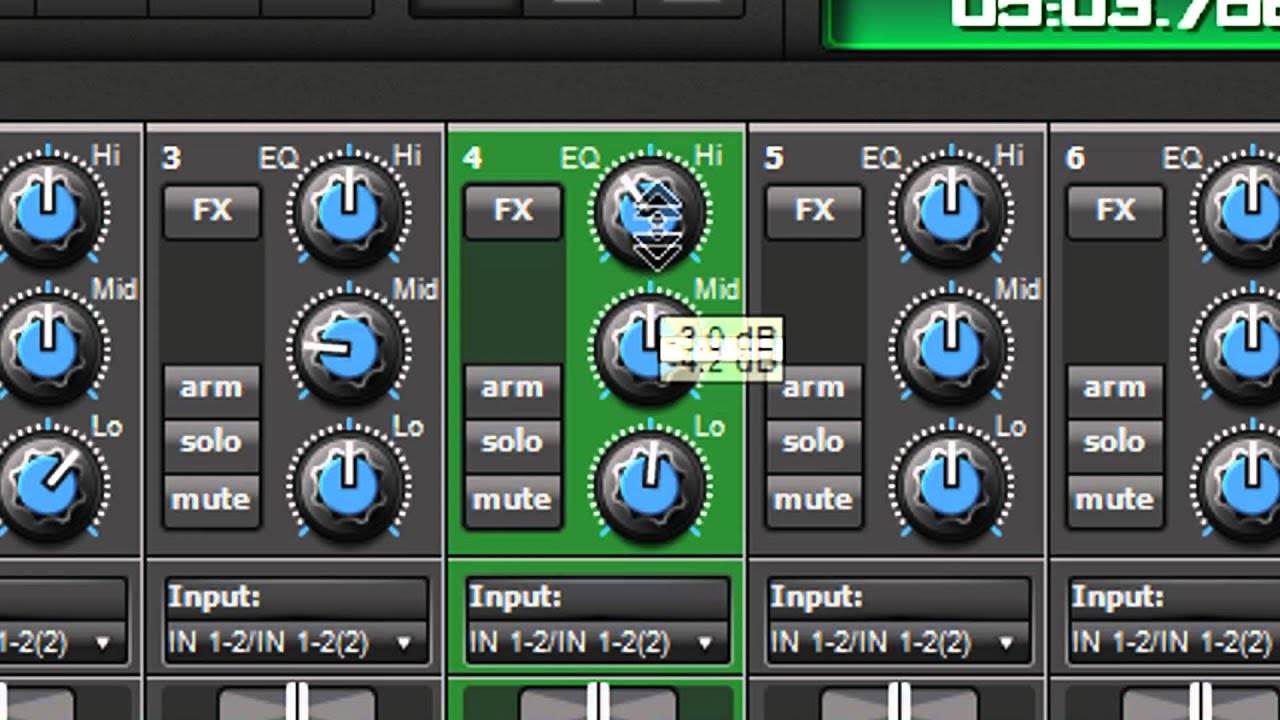Open FX panel on track 4
This screenshot has height=720, width=1280.
(513, 211)
